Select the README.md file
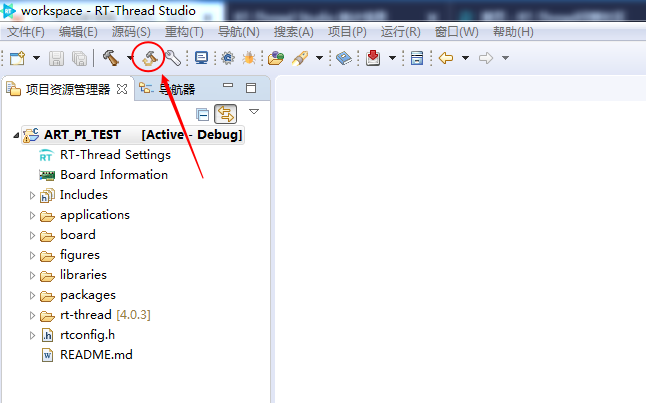The height and width of the screenshot is (403, 646). pos(96,355)
